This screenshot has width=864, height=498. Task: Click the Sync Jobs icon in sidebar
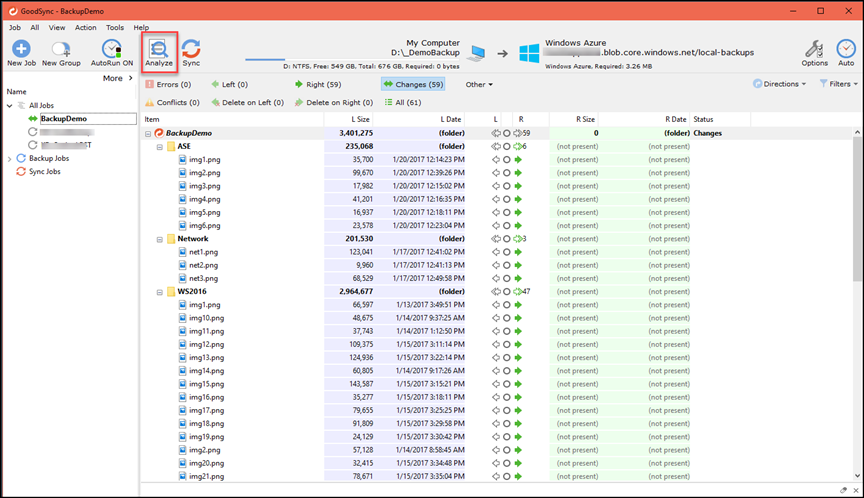pos(21,171)
